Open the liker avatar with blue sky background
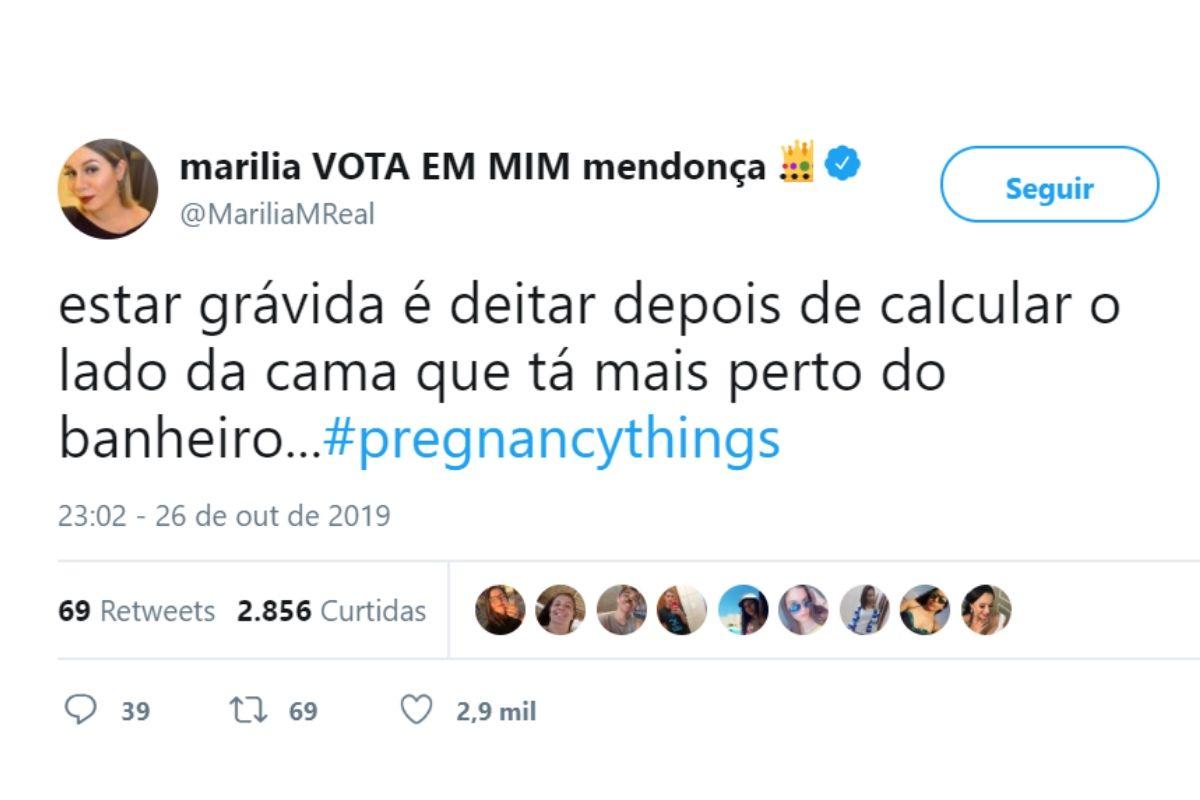Screen dimensions: 1200x800 coord(743,610)
